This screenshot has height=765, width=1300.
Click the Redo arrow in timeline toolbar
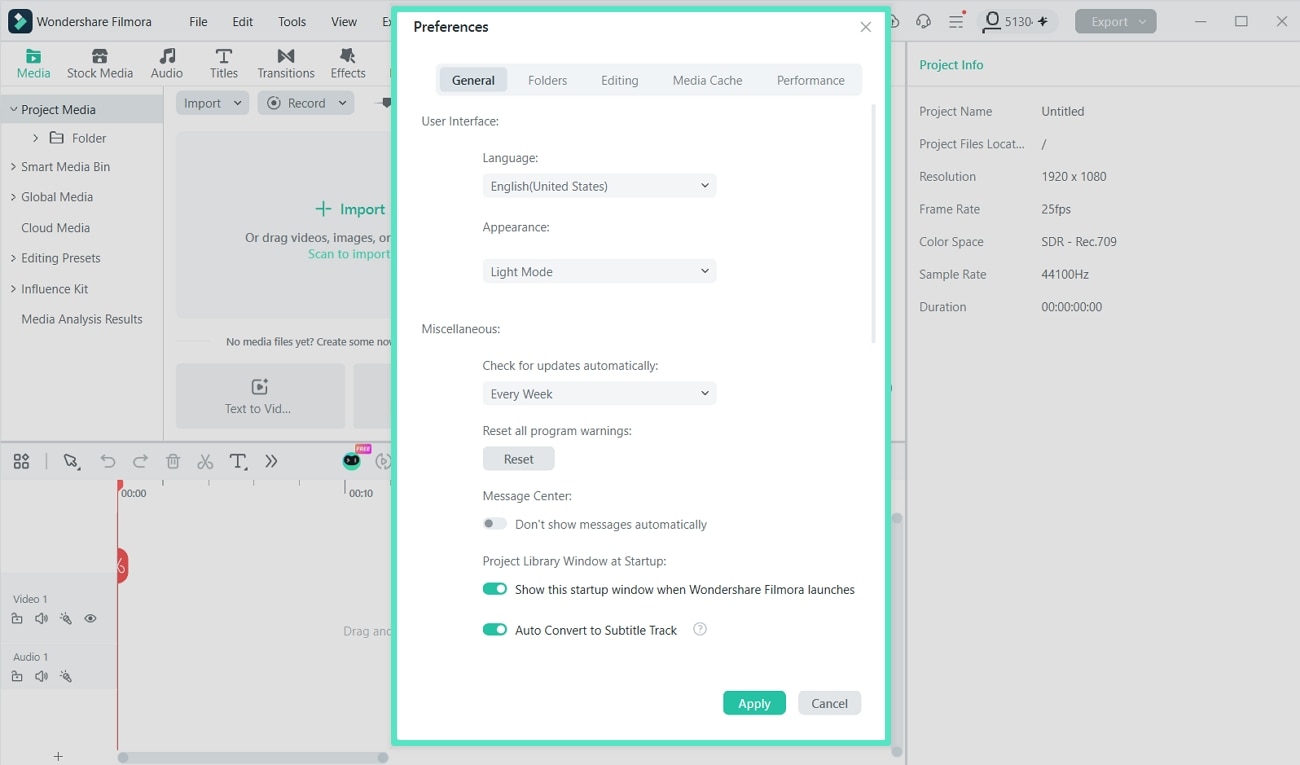tap(140, 461)
